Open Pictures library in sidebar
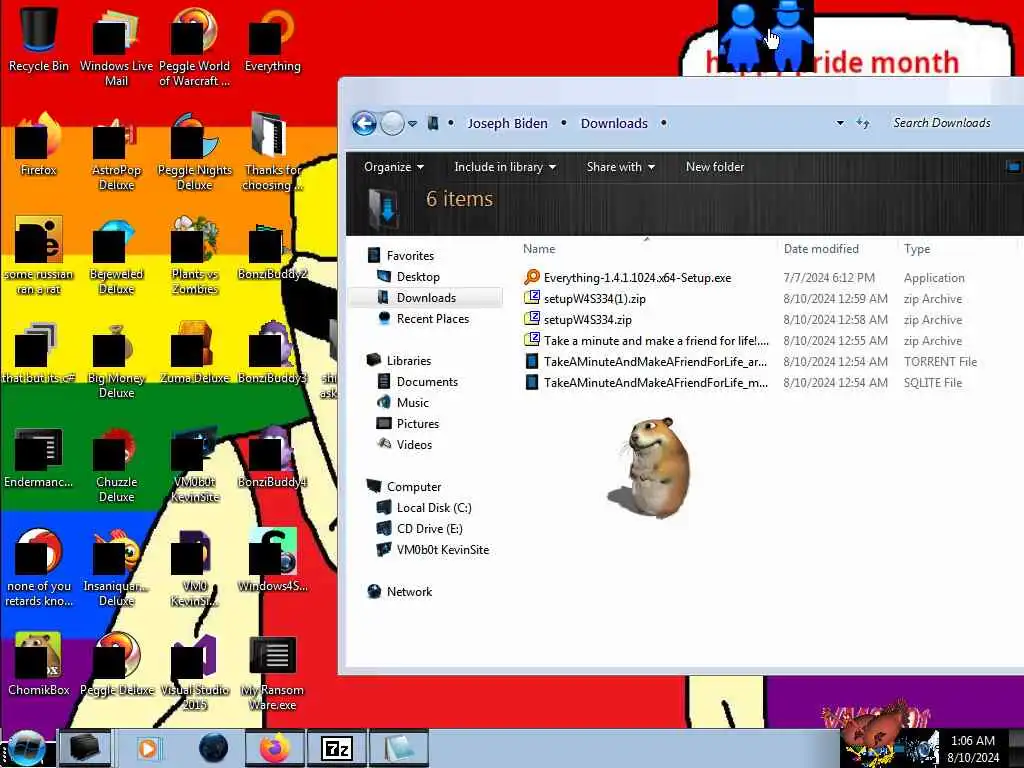1024x768 pixels. pos(408,424)
